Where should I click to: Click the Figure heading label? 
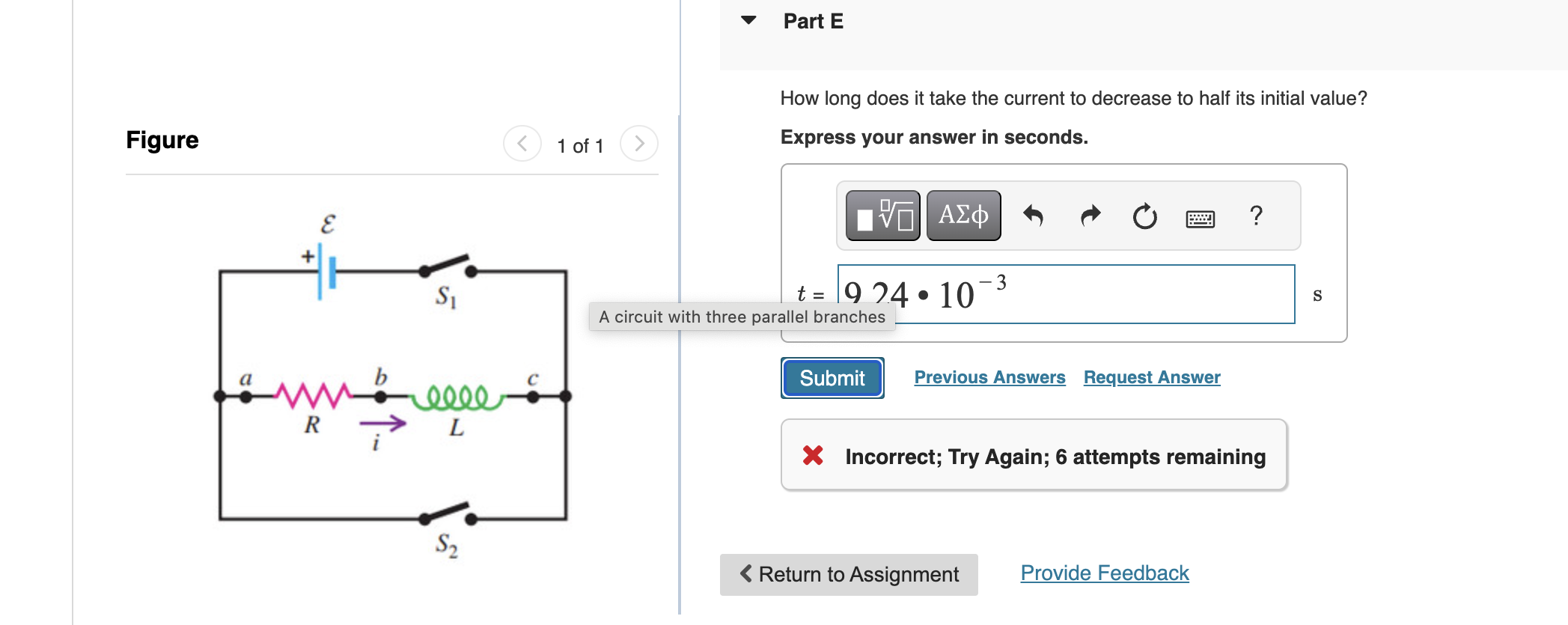(162, 140)
